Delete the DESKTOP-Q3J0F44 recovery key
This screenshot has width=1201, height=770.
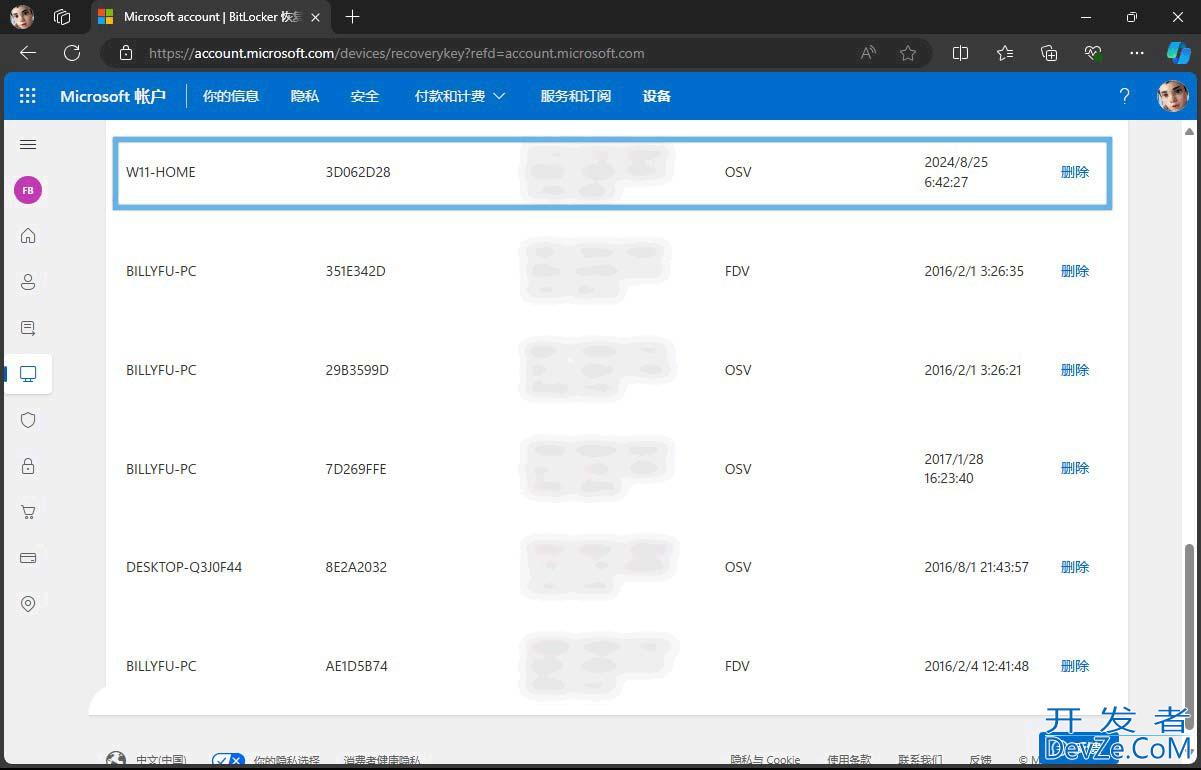tap(1075, 567)
